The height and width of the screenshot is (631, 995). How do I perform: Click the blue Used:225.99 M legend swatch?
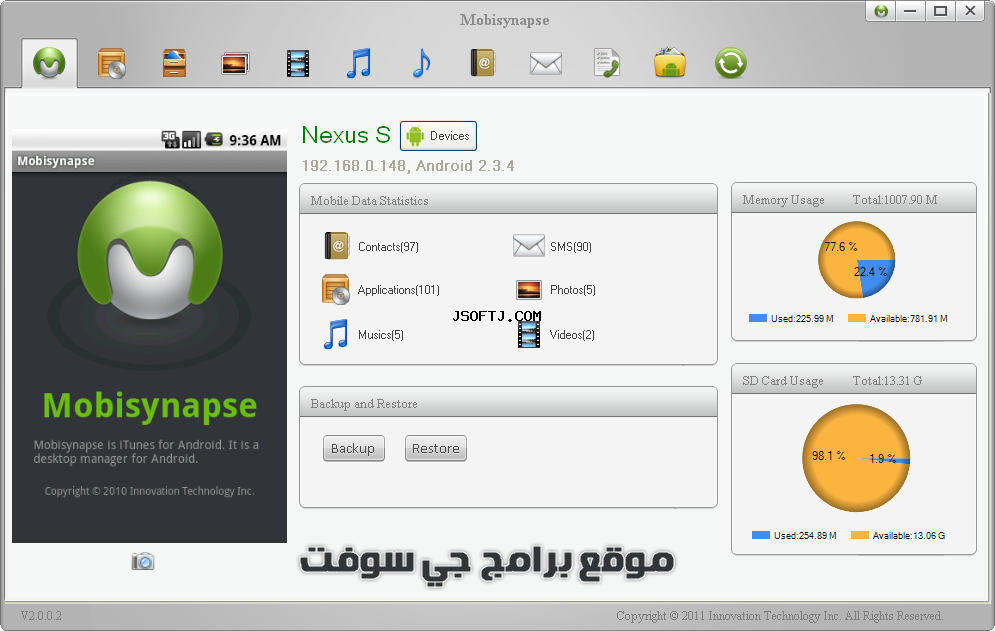click(x=758, y=318)
